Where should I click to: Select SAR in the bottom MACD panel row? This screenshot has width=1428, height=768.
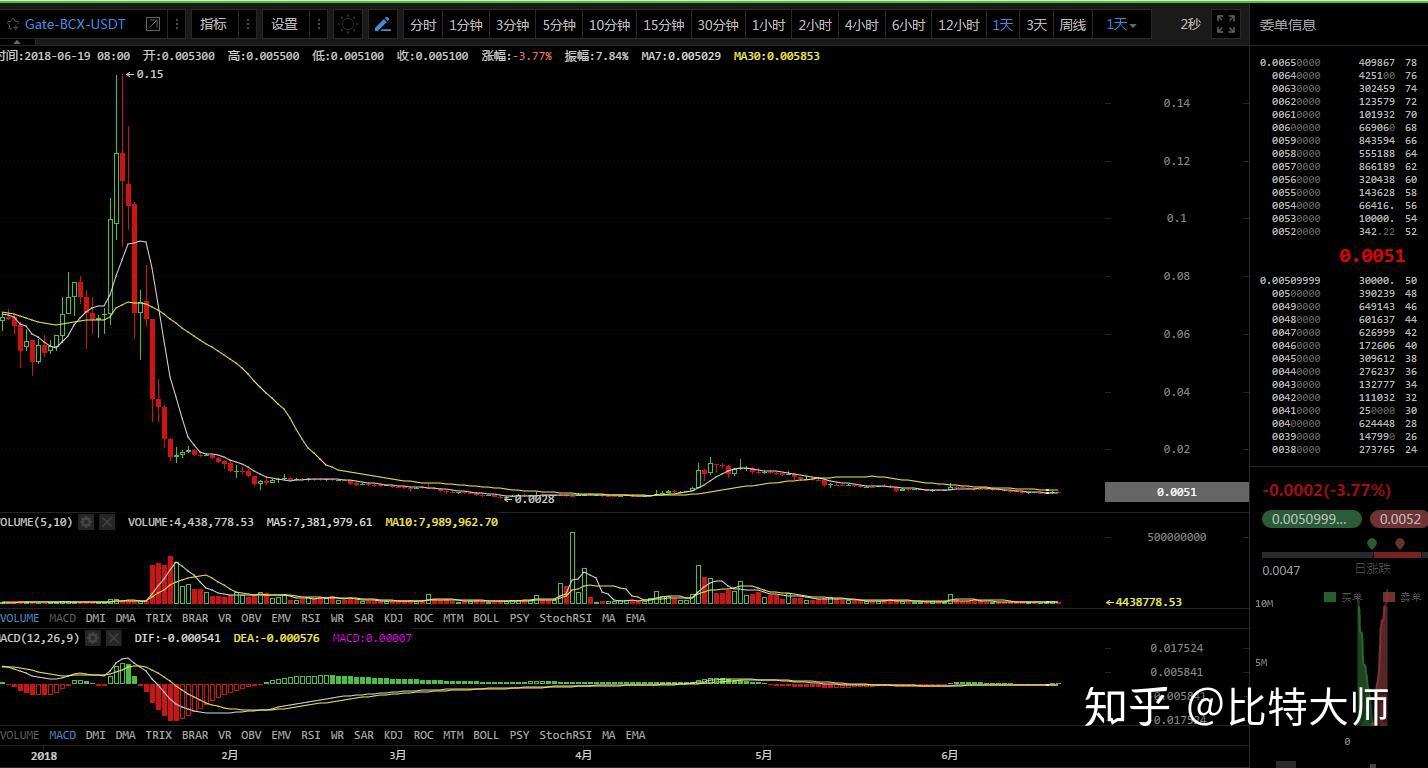pyautogui.click(x=364, y=735)
